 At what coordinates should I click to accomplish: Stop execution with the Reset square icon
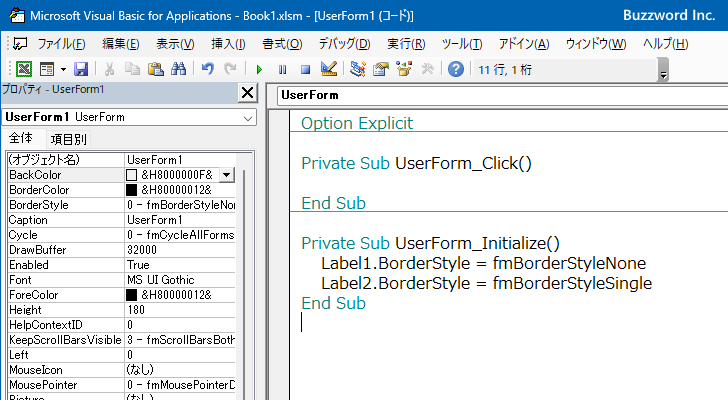[304, 69]
